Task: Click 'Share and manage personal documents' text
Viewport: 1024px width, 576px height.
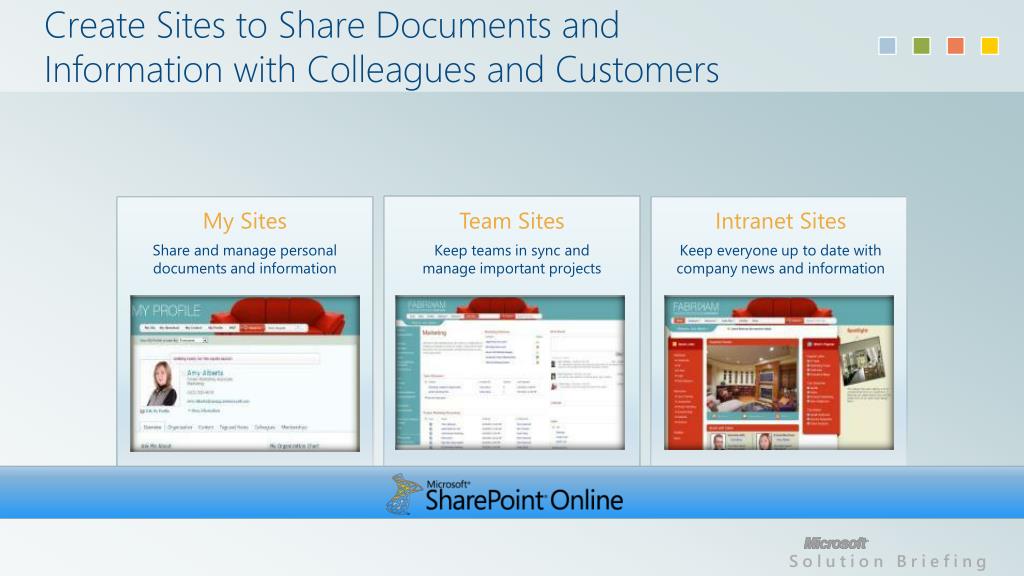Action: coord(245,259)
